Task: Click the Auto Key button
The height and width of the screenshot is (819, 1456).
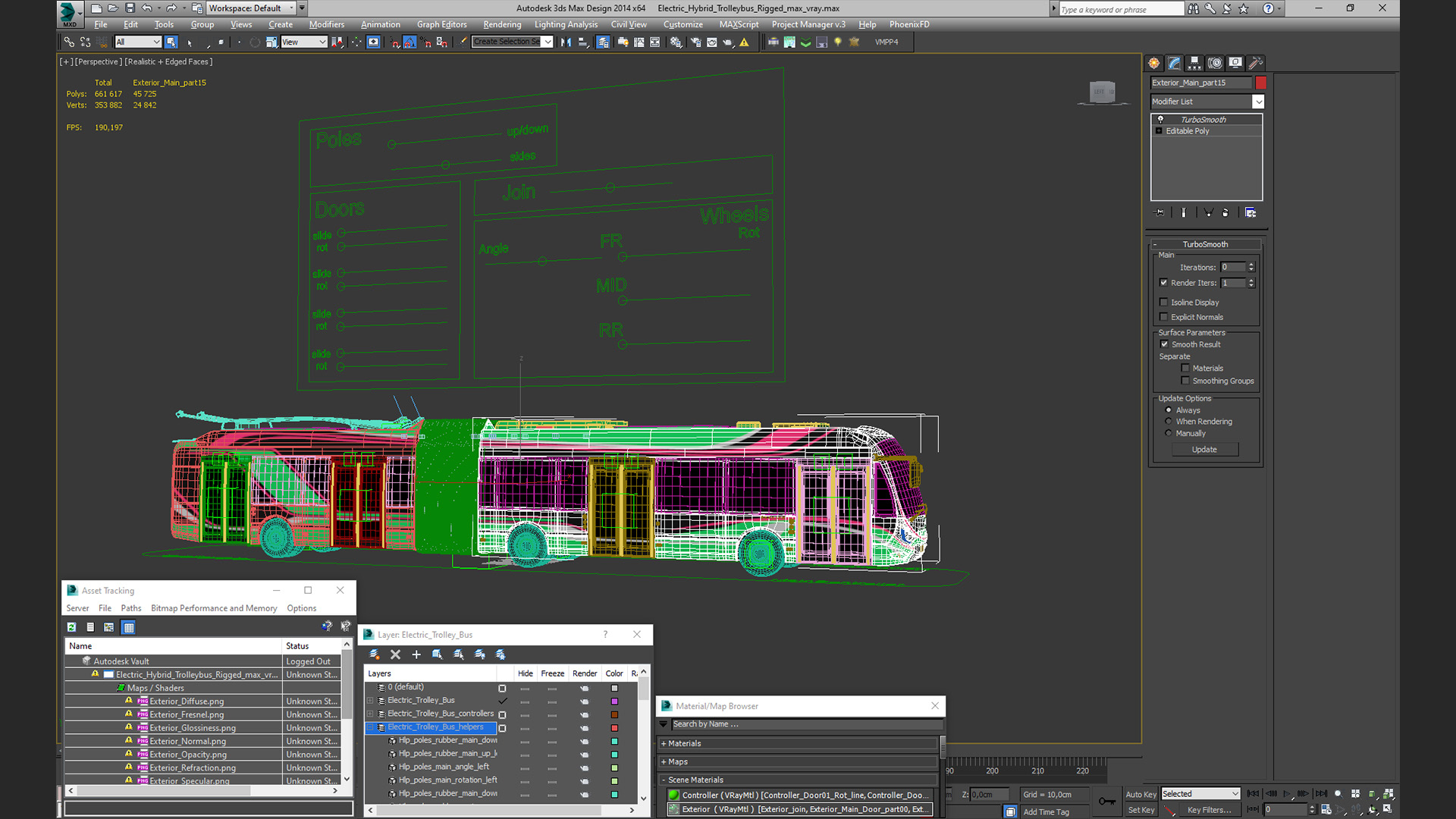Action: [x=1140, y=795]
